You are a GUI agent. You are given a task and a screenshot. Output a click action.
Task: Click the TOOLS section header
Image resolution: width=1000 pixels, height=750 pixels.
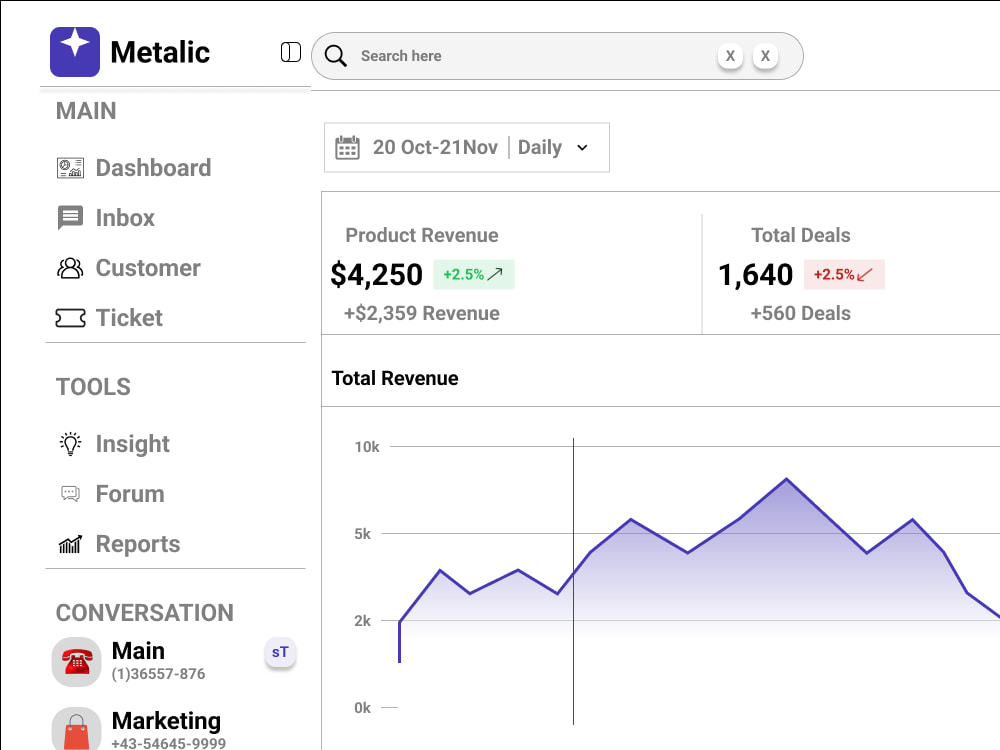click(93, 387)
